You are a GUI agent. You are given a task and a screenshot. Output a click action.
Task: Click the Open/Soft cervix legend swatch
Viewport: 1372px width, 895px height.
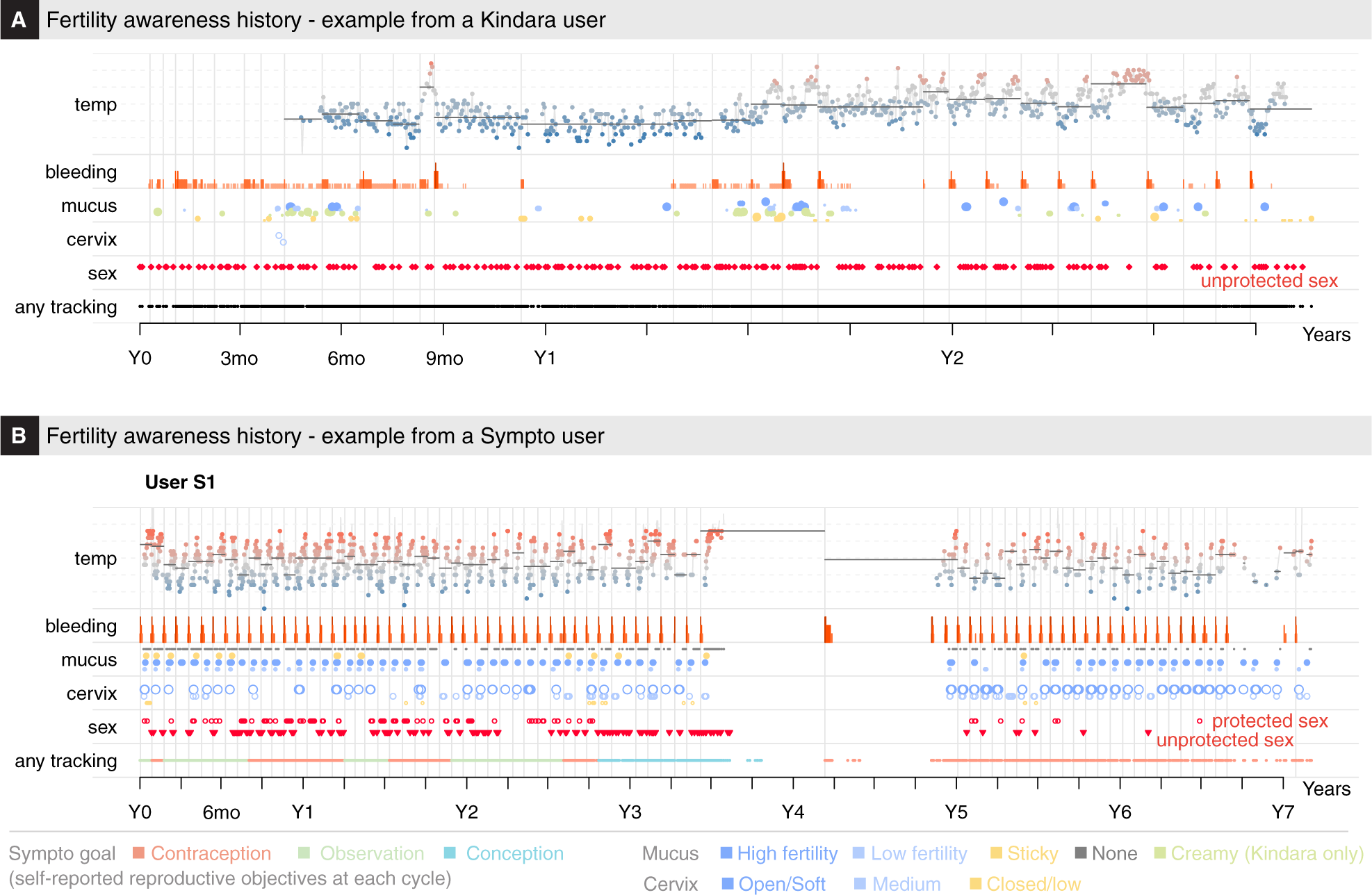pyautogui.click(x=727, y=883)
